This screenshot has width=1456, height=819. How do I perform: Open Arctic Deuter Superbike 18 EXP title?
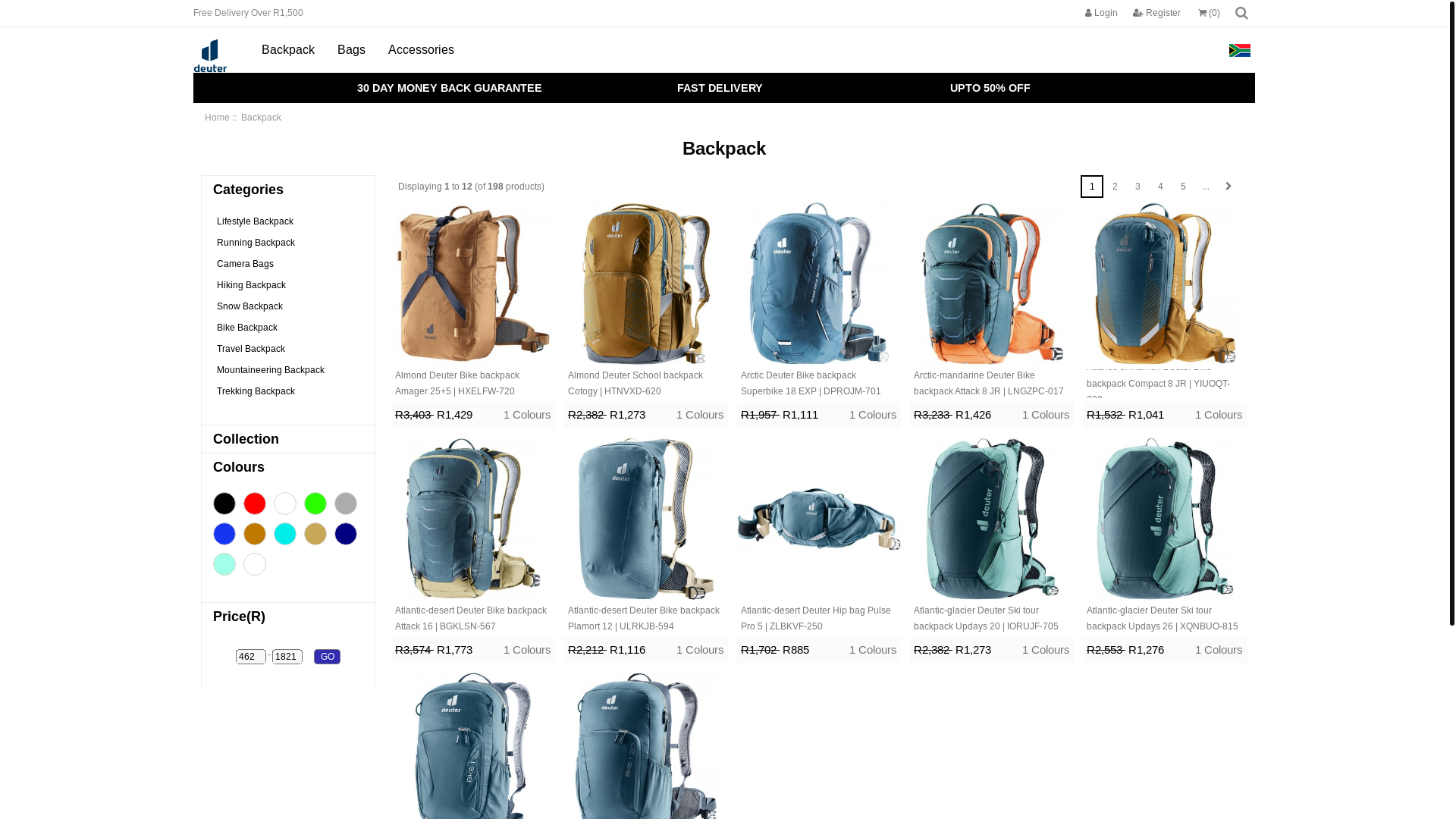811,383
